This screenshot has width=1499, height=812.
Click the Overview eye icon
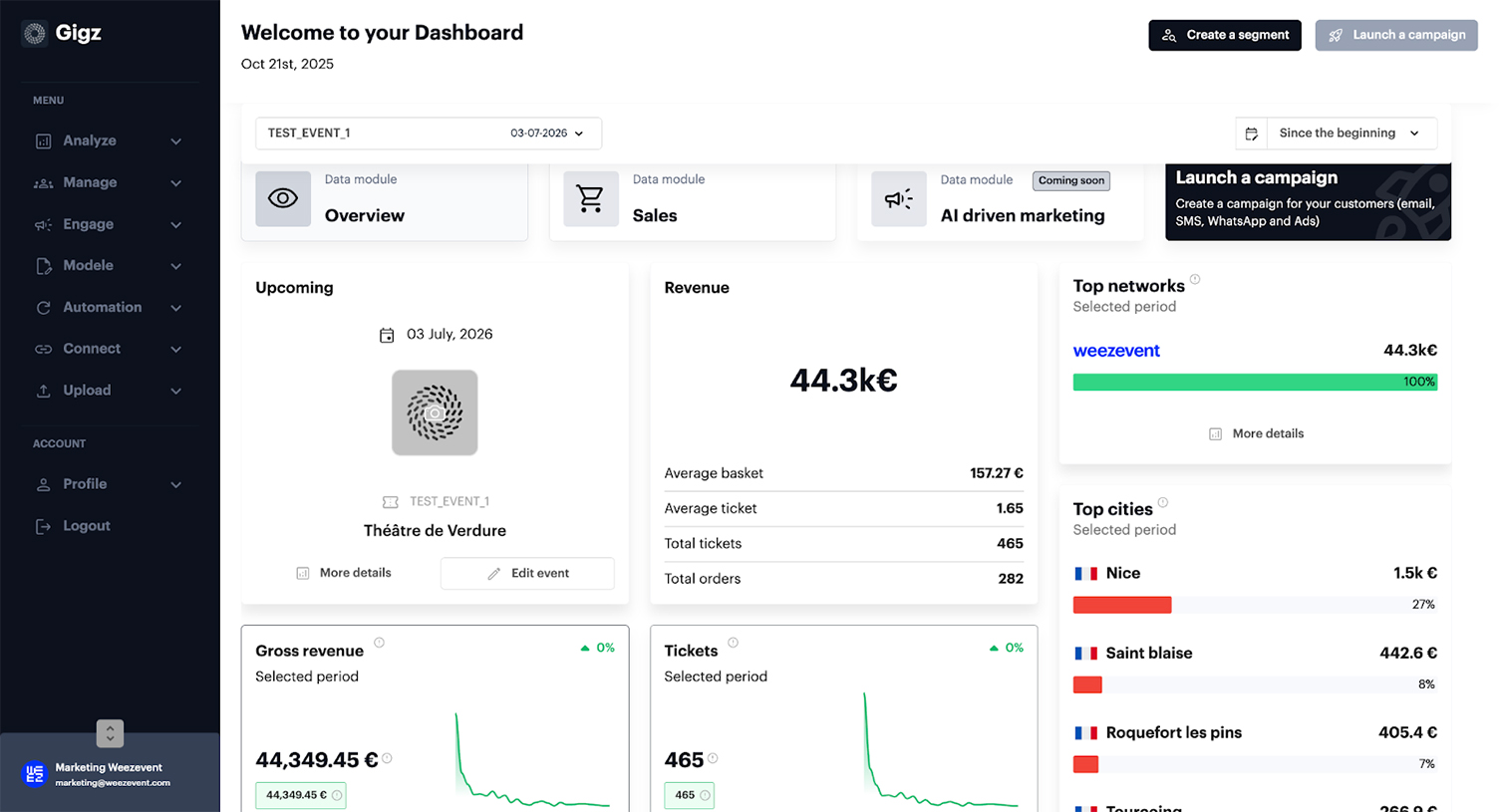coord(283,198)
